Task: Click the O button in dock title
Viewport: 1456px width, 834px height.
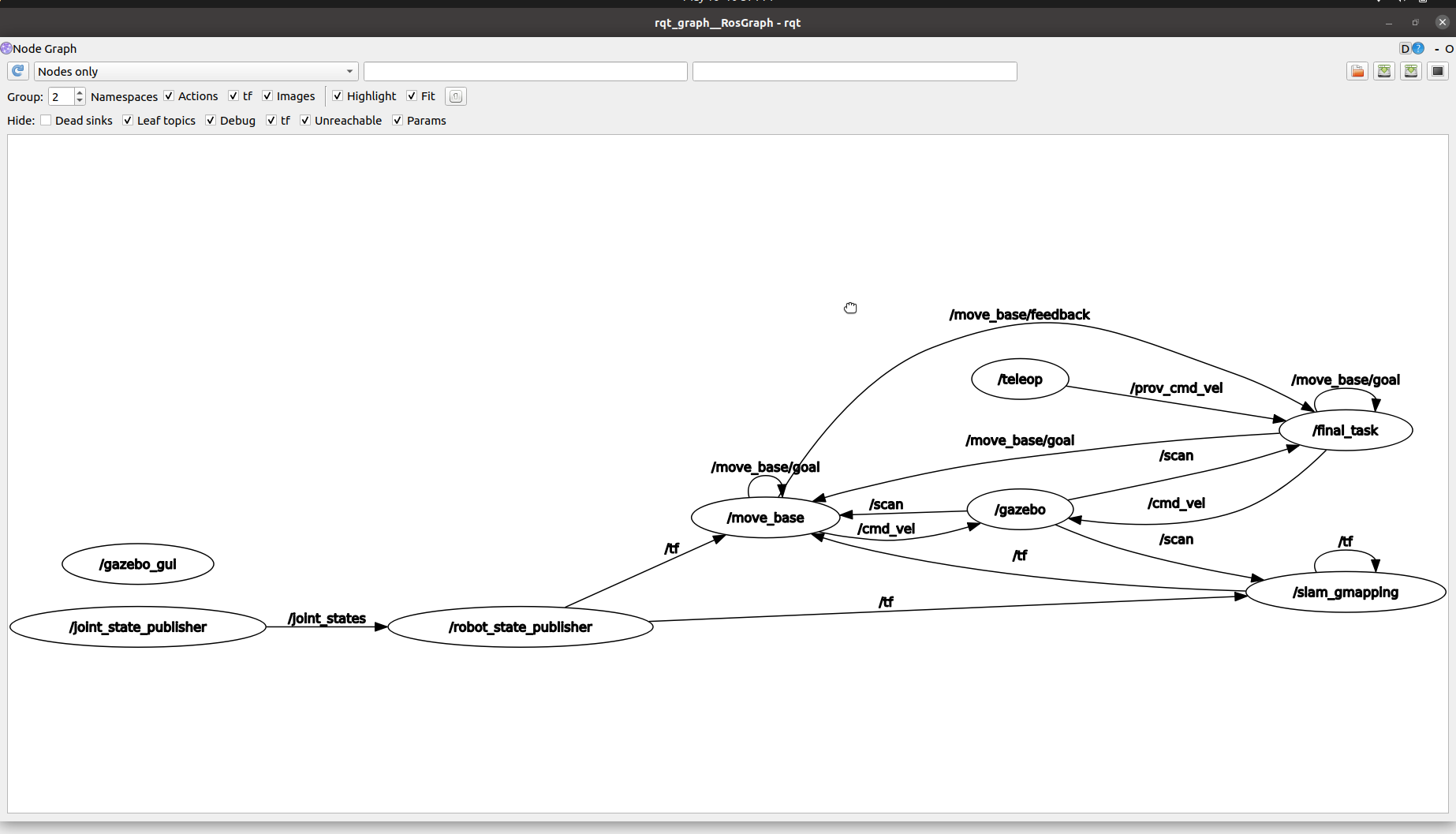Action: (1449, 49)
